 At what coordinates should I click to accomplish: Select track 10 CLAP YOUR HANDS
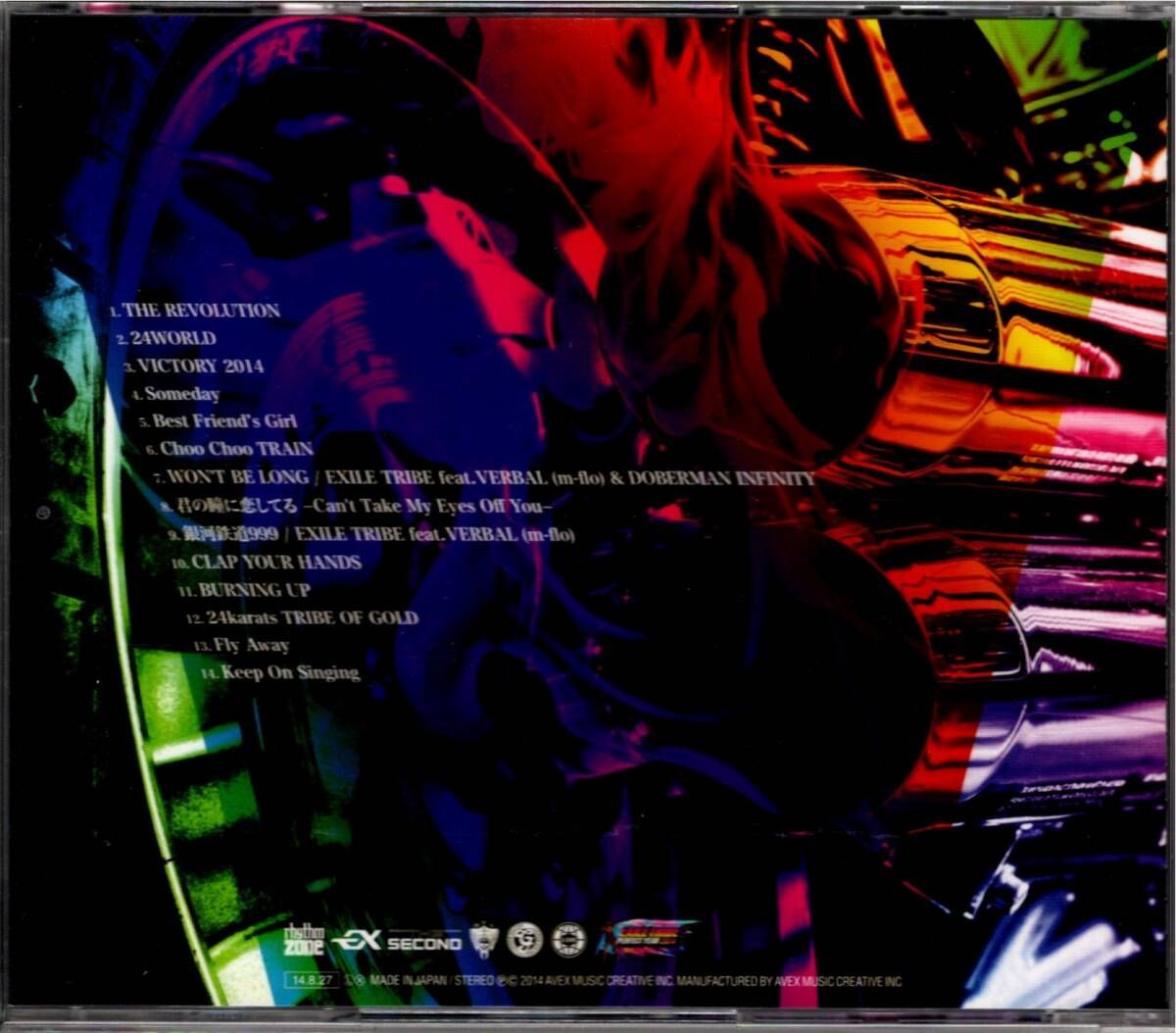tap(266, 563)
